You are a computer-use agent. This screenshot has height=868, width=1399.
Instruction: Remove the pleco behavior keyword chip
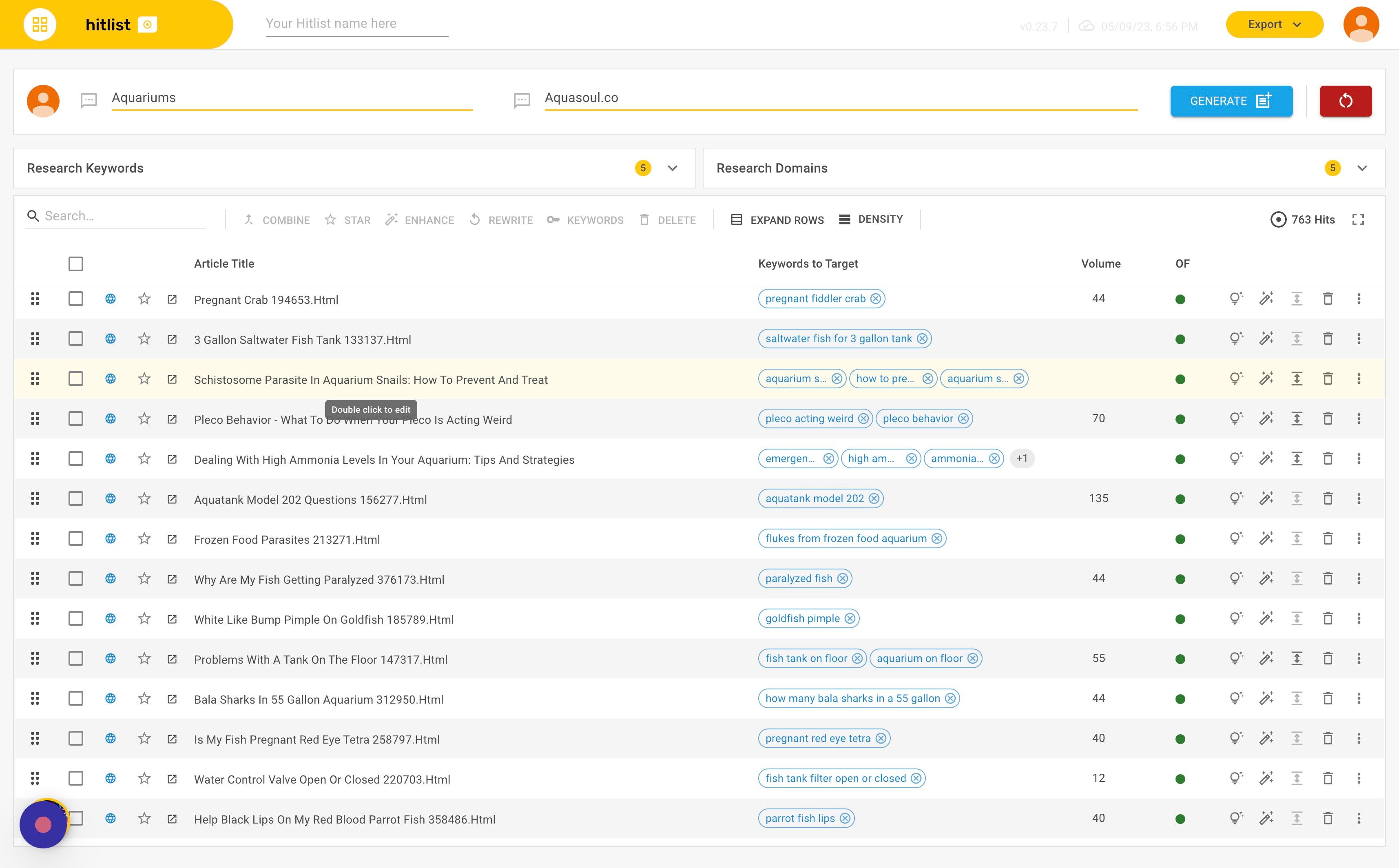(963, 418)
